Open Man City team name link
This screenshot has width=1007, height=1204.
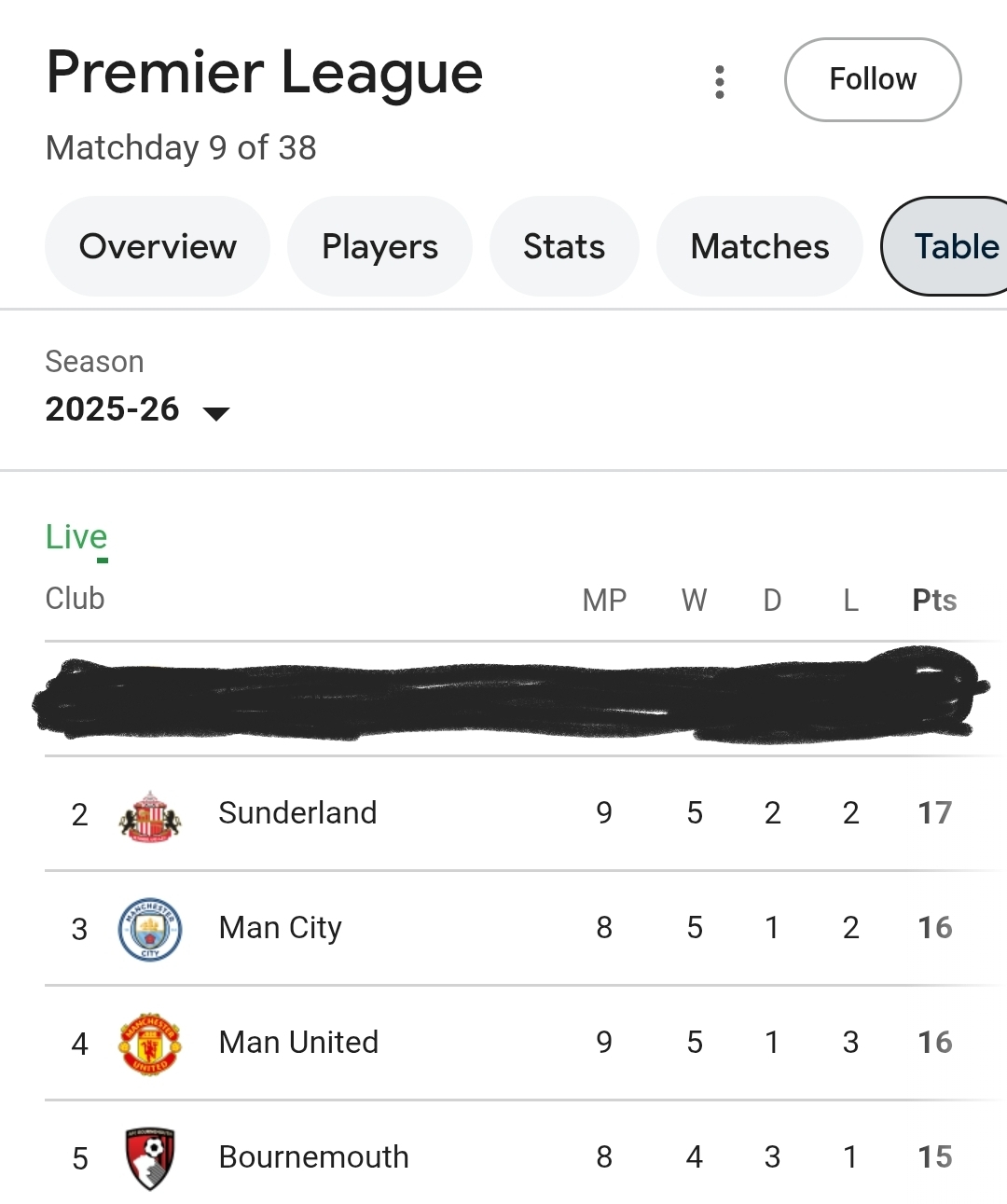click(x=280, y=928)
